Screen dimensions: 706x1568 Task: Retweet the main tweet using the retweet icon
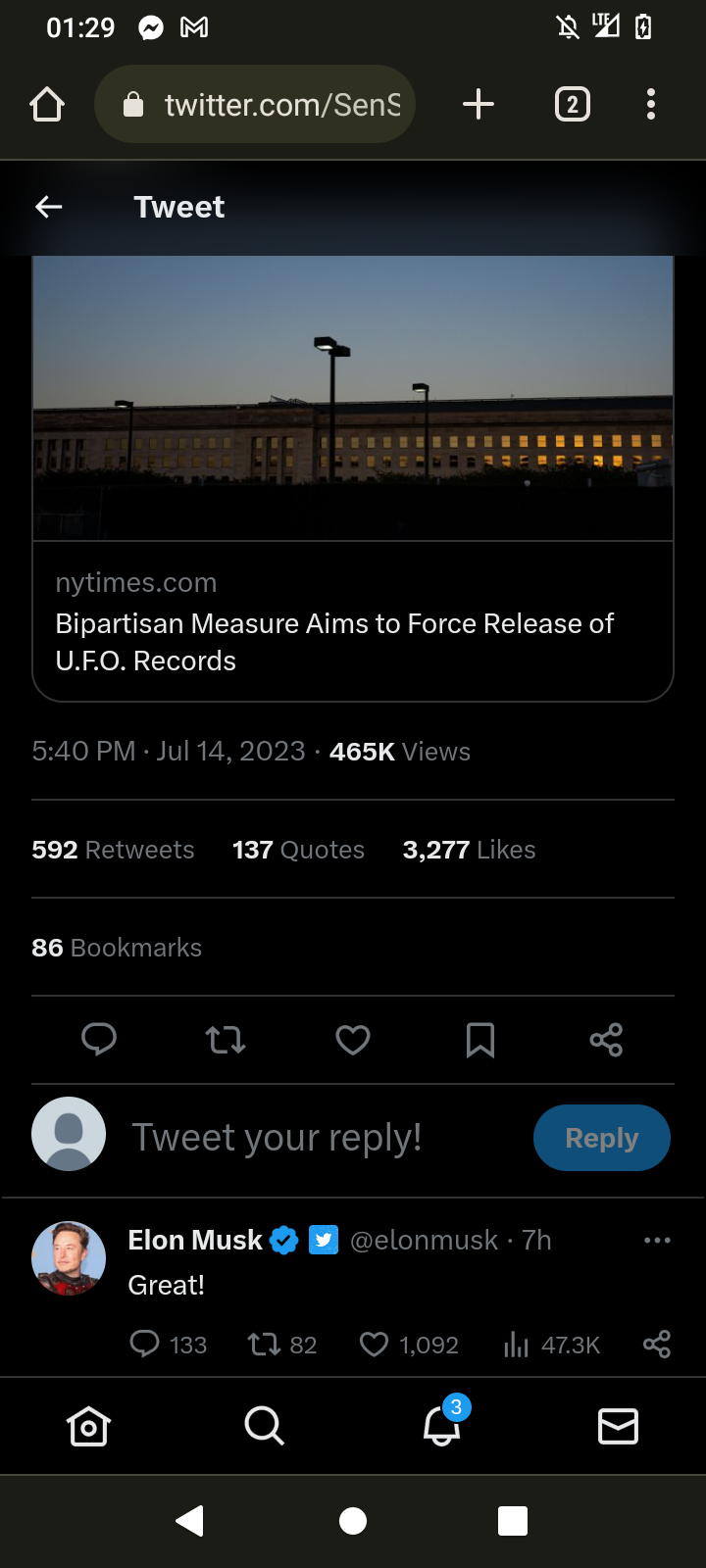click(x=226, y=1039)
